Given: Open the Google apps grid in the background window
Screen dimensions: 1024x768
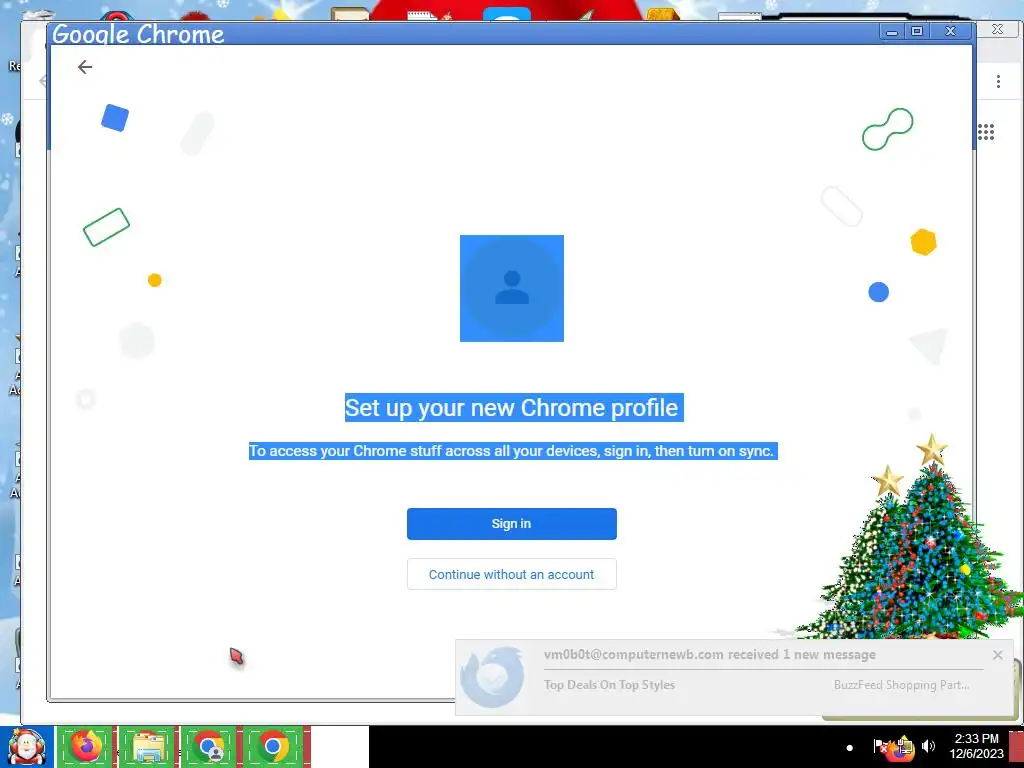Looking at the screenshot, I should click(986, 132).
